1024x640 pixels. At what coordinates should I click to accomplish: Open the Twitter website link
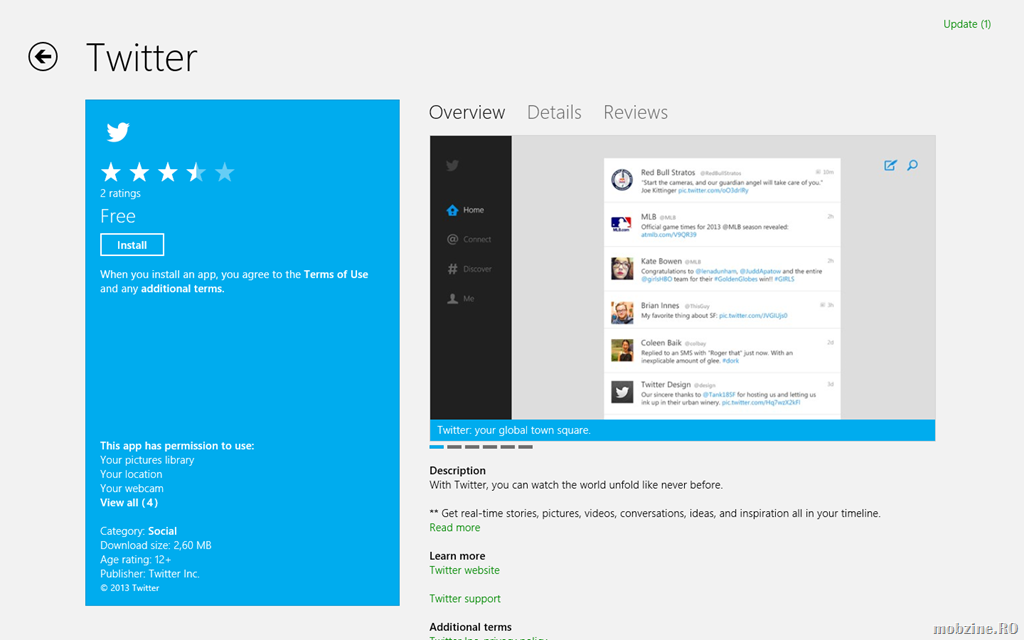tap(464, 570)
